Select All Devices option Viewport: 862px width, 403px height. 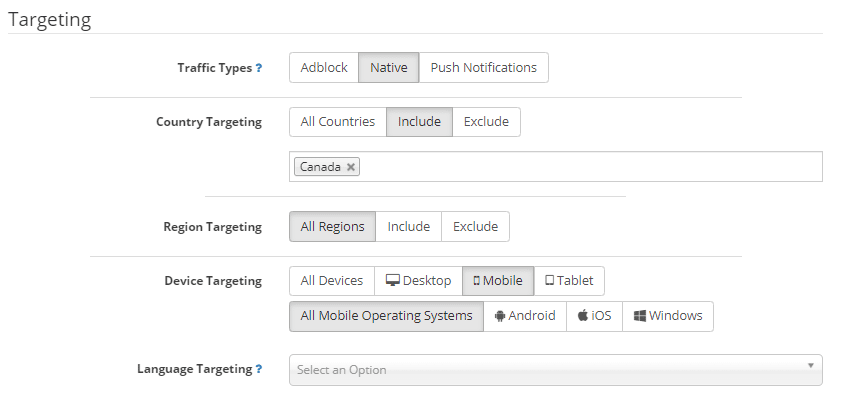[x=332, y=281]
